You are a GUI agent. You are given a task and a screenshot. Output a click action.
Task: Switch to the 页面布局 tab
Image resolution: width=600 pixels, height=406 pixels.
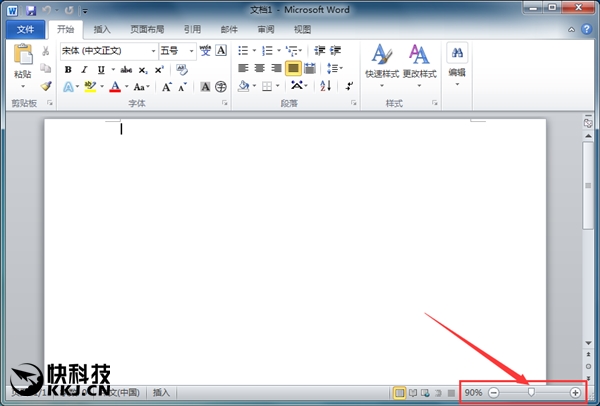(x=147, y=29)
